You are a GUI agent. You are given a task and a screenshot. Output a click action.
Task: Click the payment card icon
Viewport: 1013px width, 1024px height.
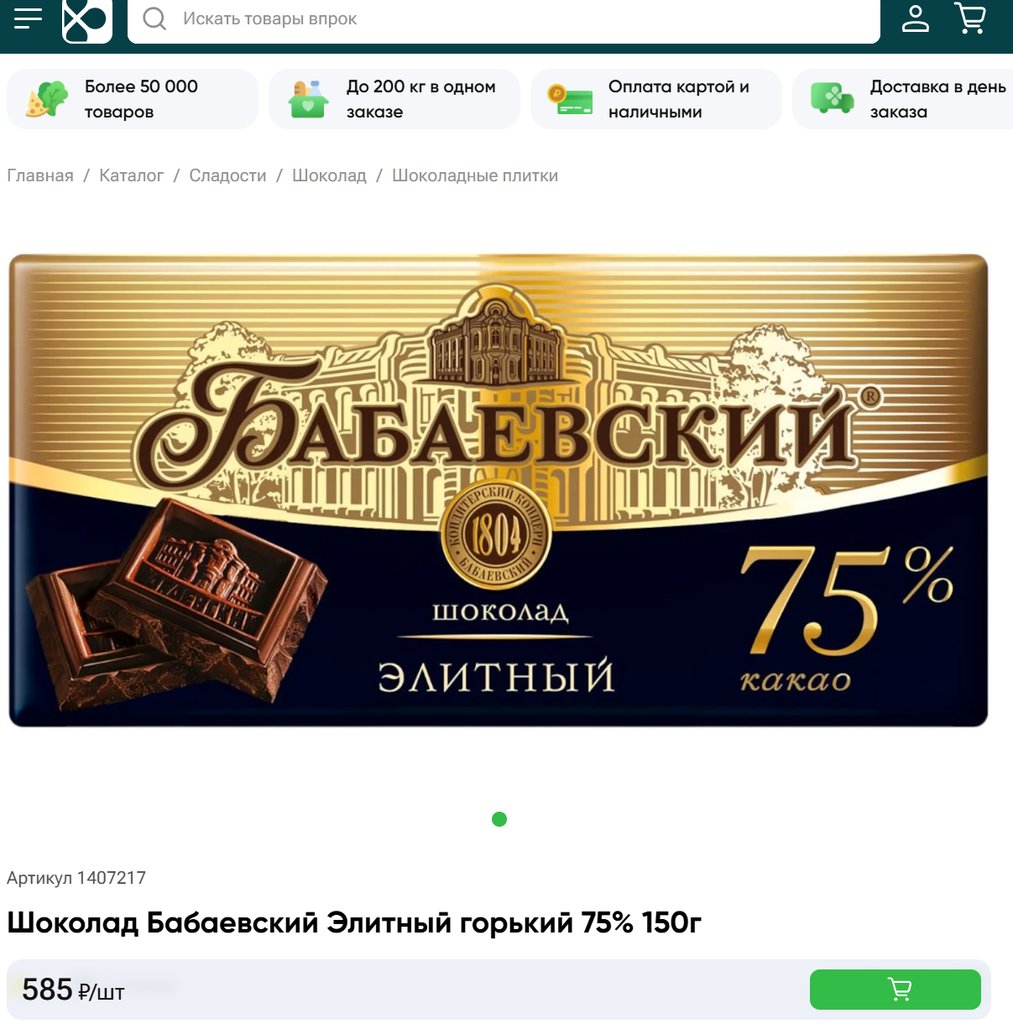tap(570, 99)
